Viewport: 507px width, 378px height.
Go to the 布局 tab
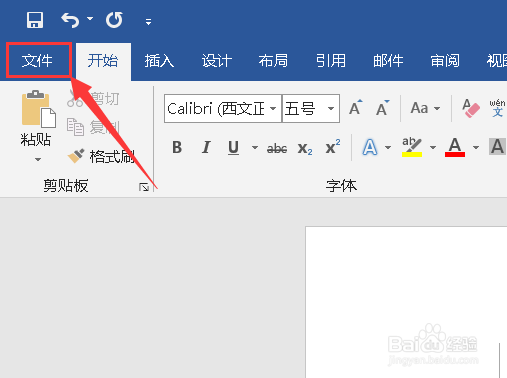[x=273, y=61]
